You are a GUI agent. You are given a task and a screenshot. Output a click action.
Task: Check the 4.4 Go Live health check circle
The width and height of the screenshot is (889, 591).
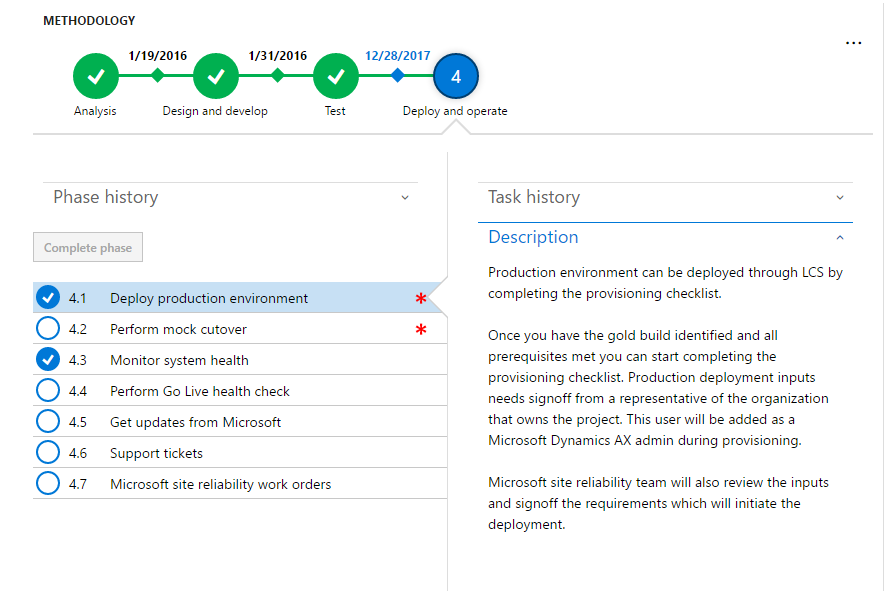tap(48, 391)
